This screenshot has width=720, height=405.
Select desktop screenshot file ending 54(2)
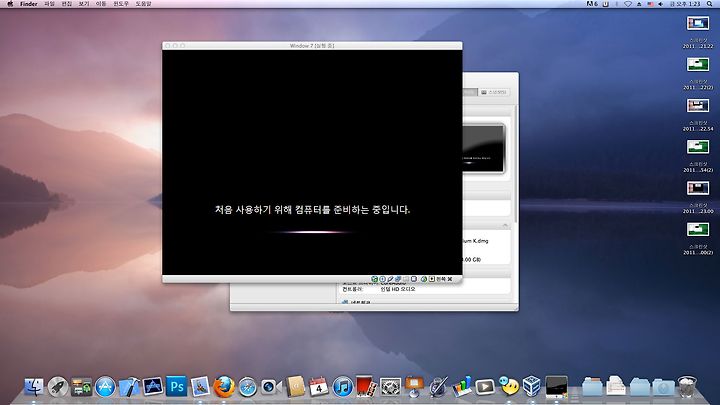698,147
